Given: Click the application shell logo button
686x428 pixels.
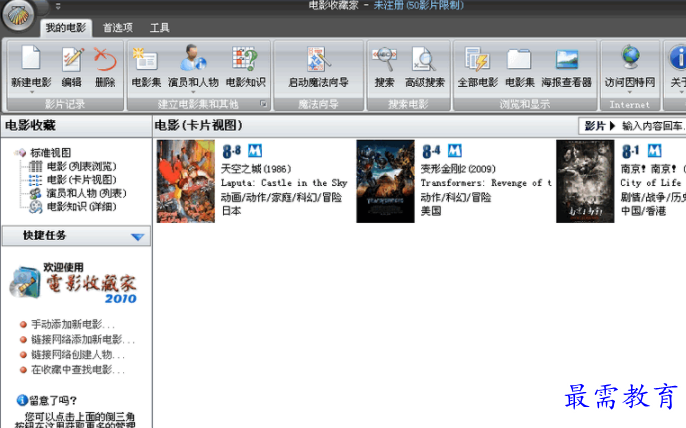Looking at the screenshot, I should point(18,16).
